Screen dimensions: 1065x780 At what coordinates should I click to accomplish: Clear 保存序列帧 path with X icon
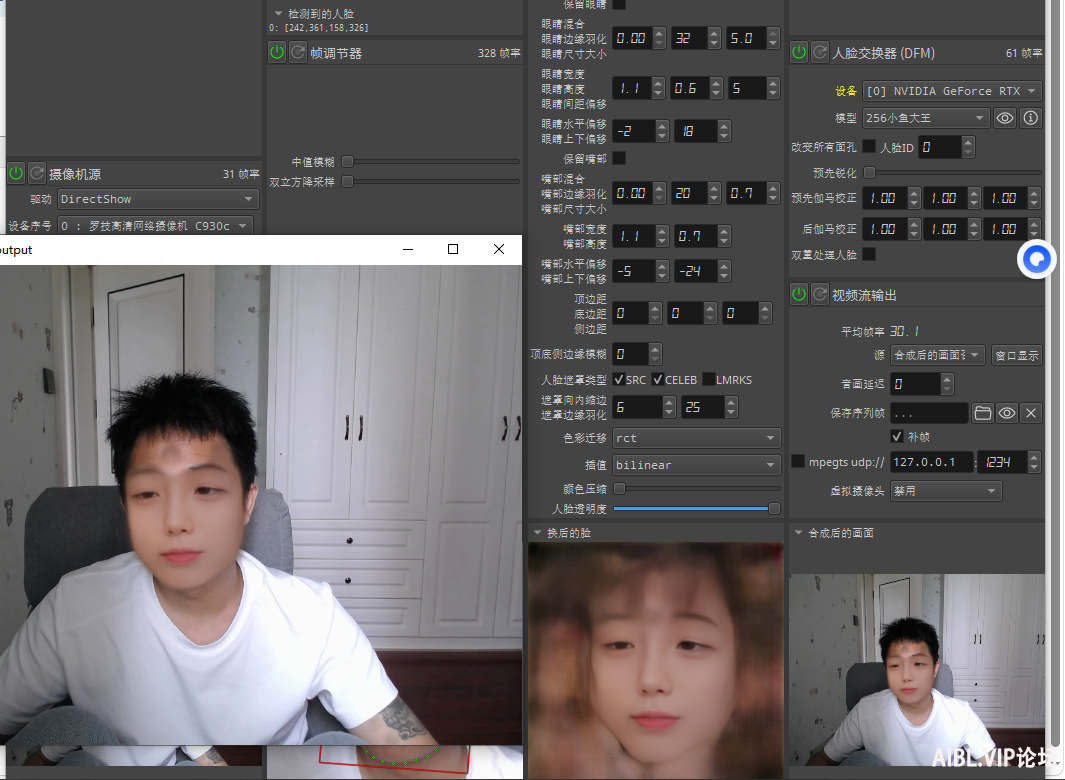point(1031,413)
